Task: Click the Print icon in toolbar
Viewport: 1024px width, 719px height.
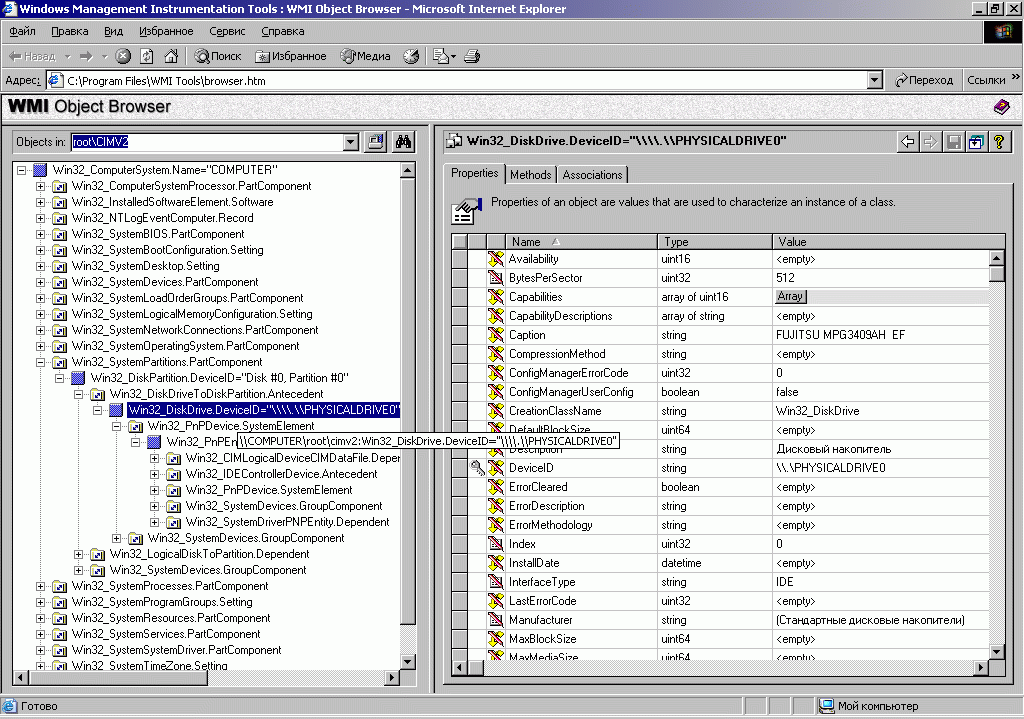Action: coord(472,56)
